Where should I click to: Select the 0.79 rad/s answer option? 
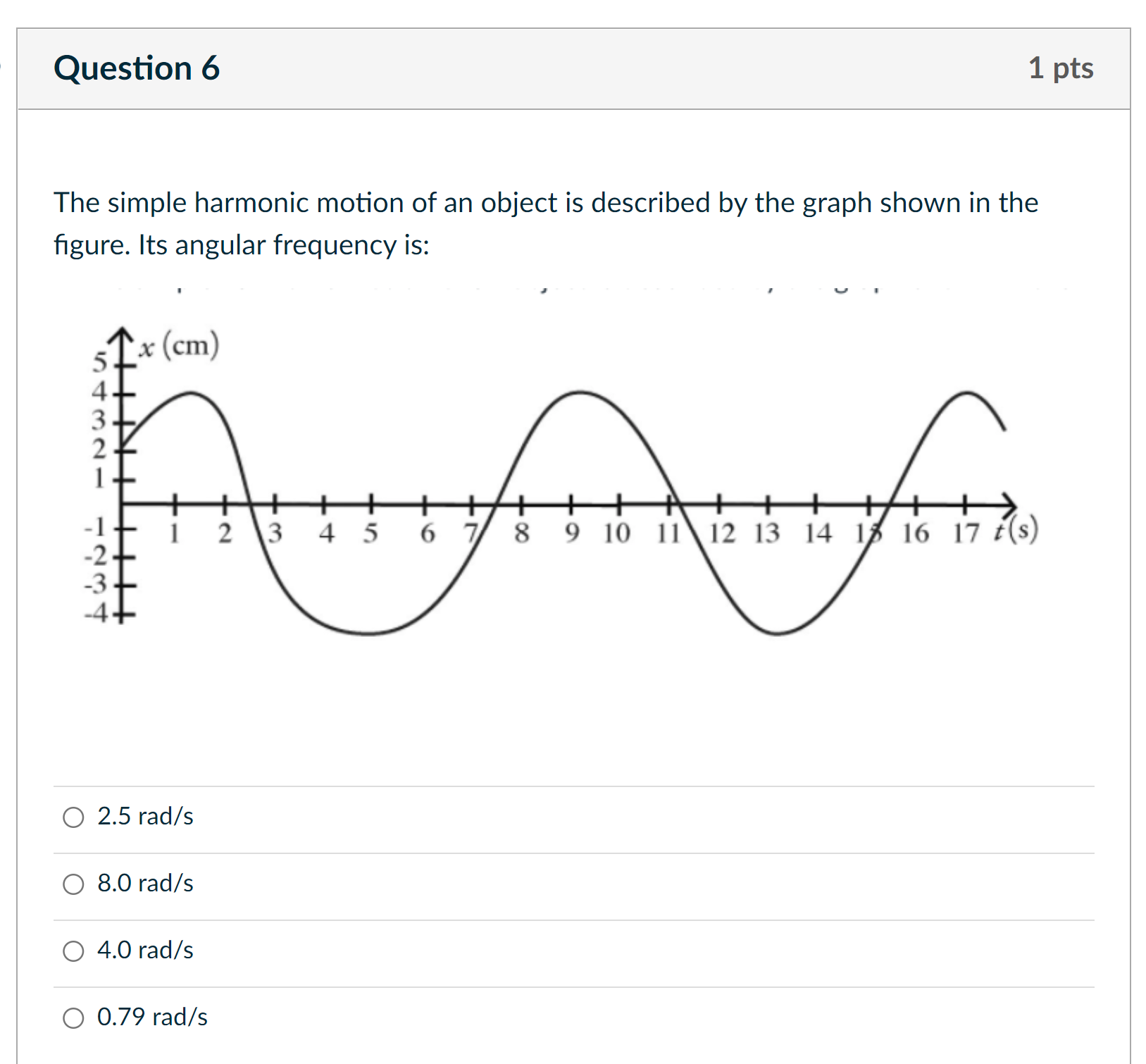coord(73,1017)
